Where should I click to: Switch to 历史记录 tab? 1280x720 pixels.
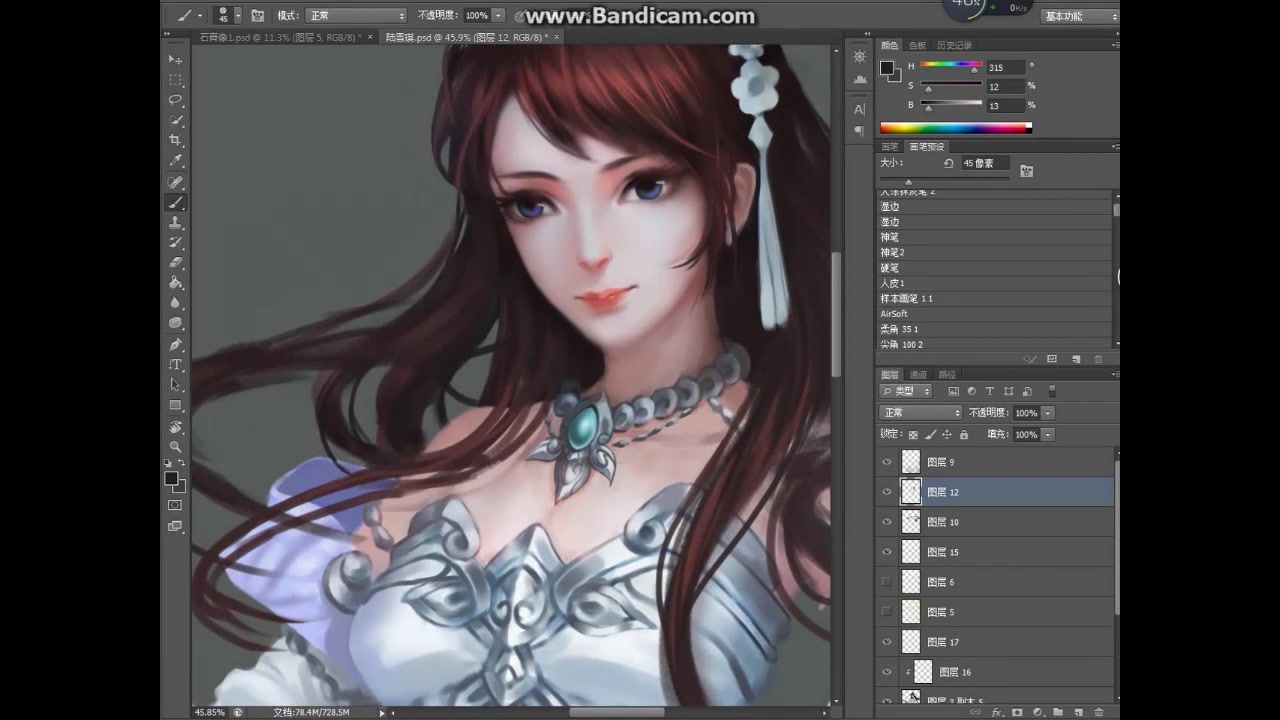(x=954, y=46)
